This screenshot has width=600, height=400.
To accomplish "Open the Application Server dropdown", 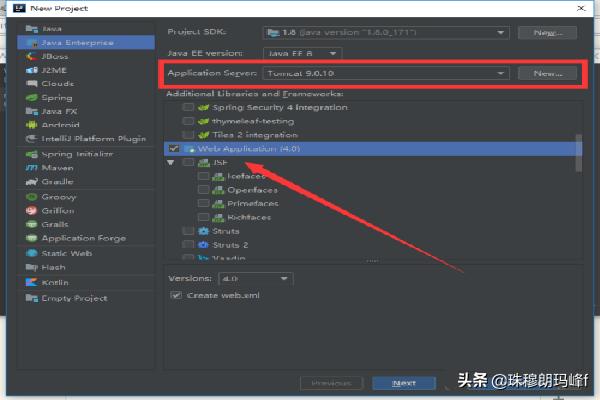I will 386,73.
